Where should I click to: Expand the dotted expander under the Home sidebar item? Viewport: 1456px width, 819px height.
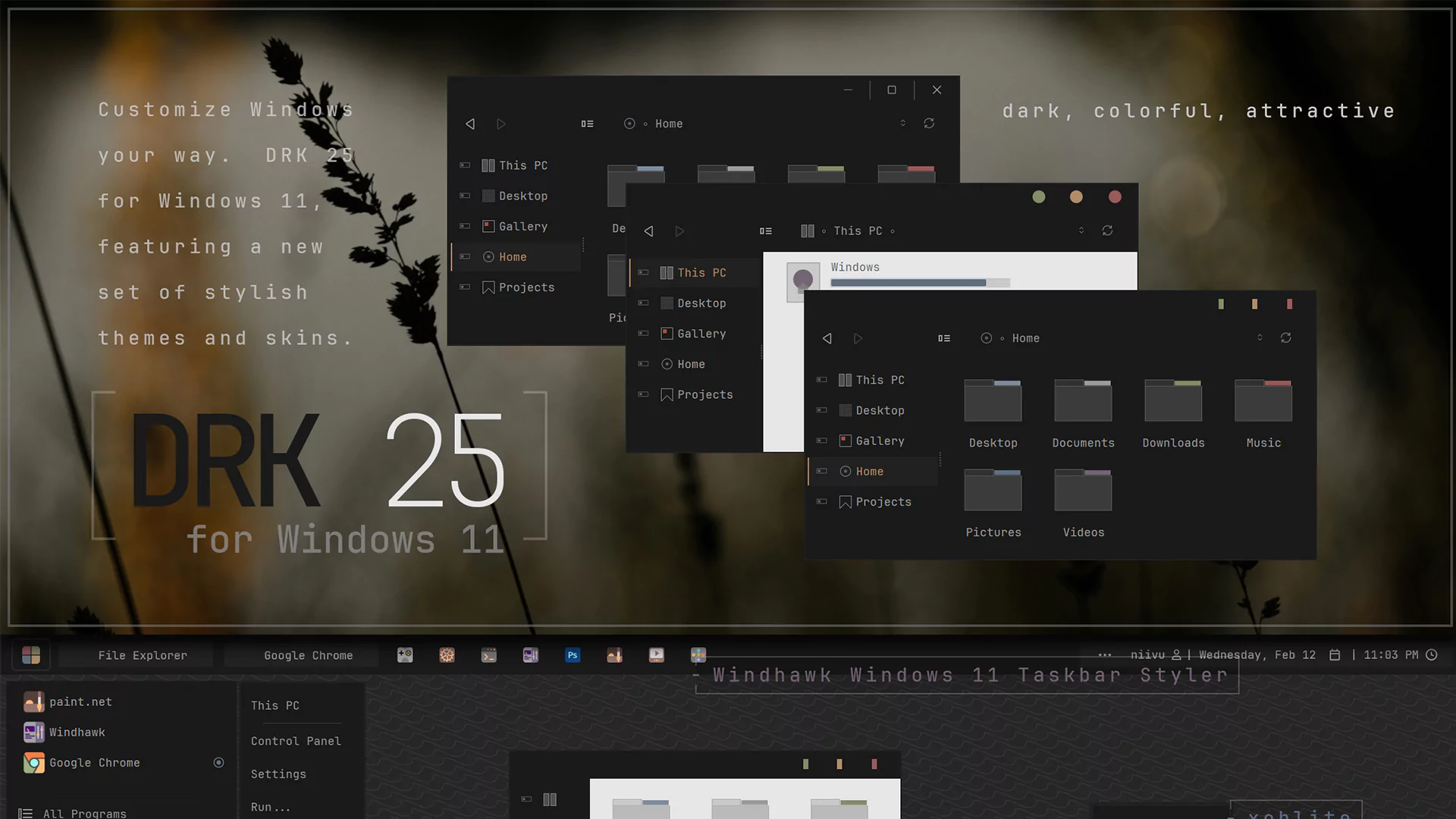940,457
